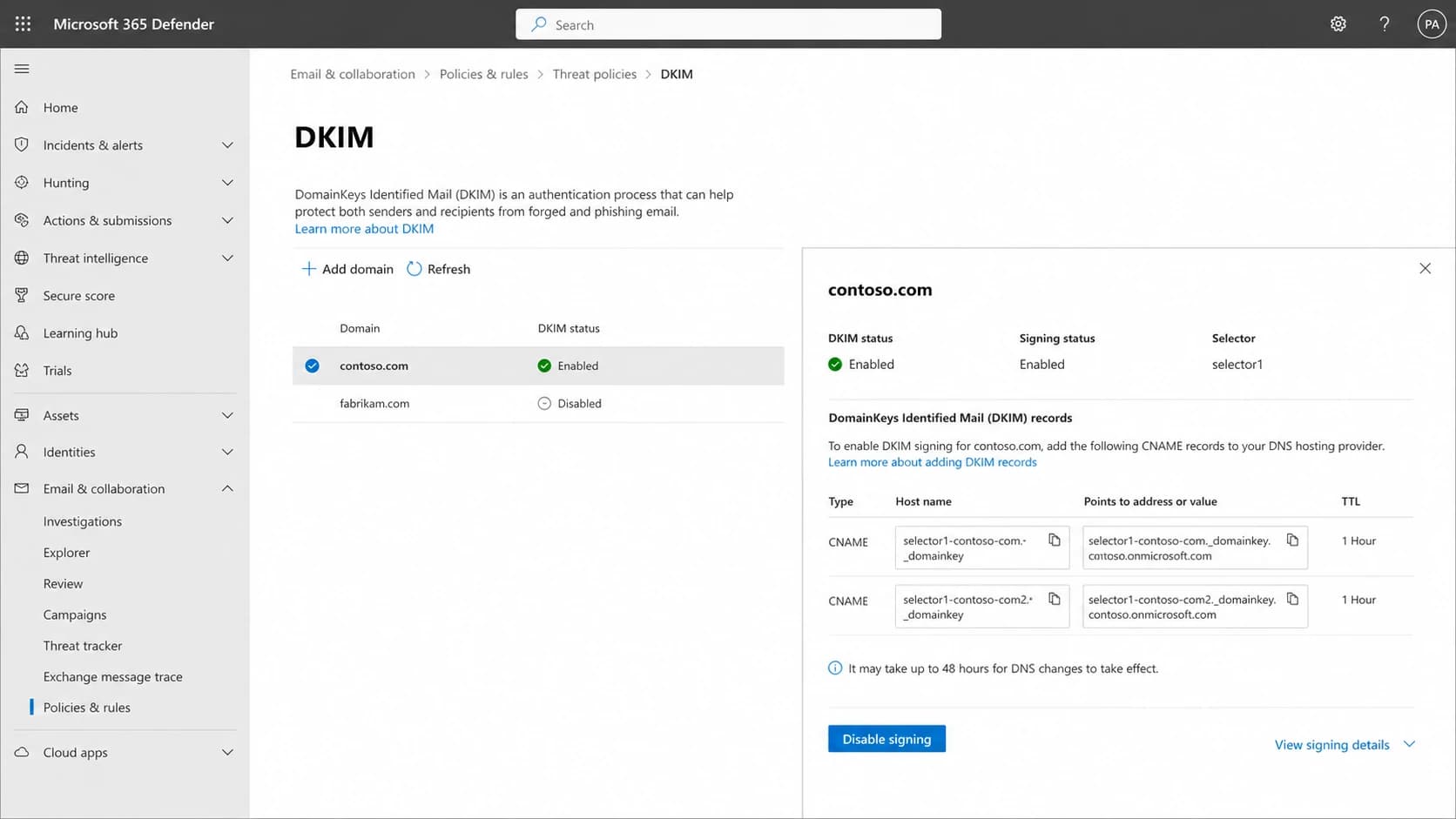Click the Secure score label

pyautogui.click(x=79, y=296)
